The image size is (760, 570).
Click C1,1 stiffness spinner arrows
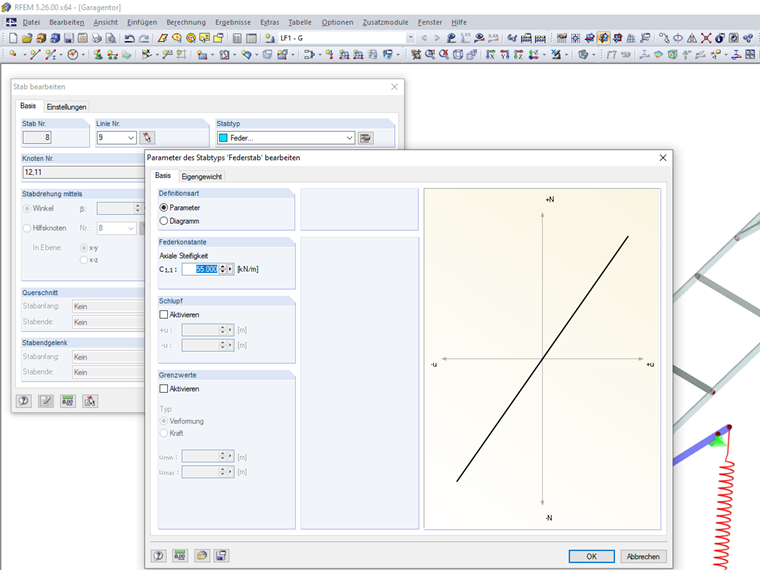(x=222, y=269)
